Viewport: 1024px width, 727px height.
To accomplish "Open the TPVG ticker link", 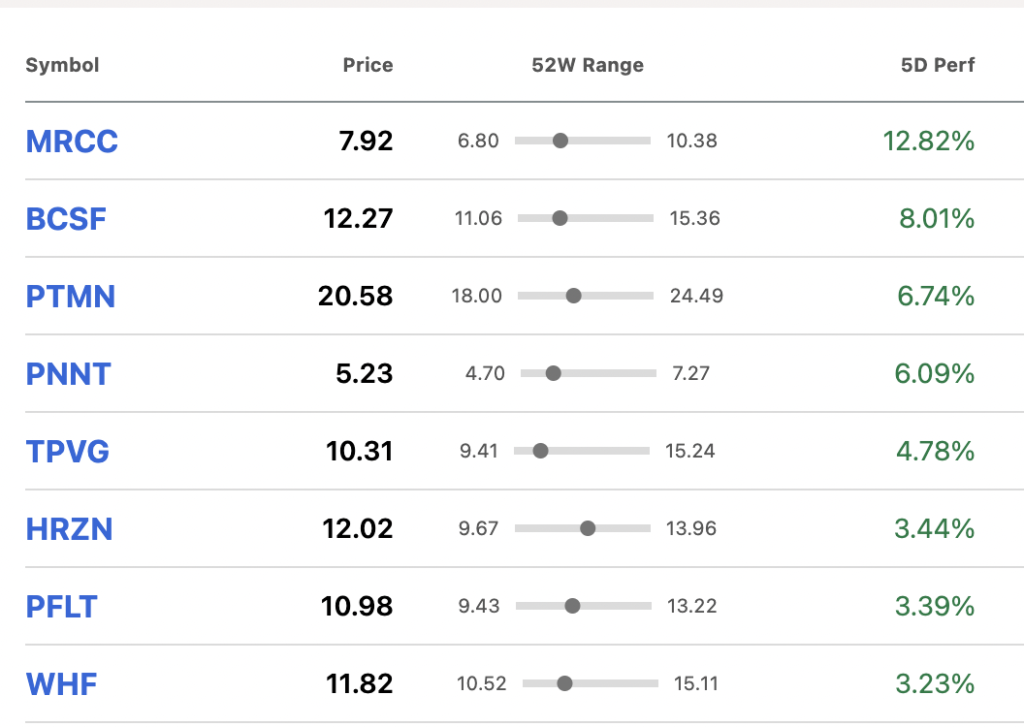I will [x=67, y=451].
